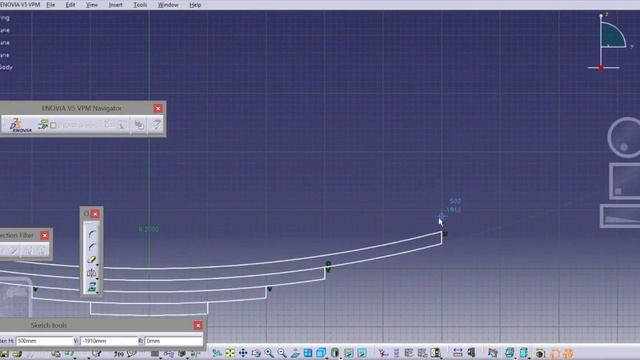Click the open folder icon at bottom-left
The image size is (640, 360).
coord(17,354)
